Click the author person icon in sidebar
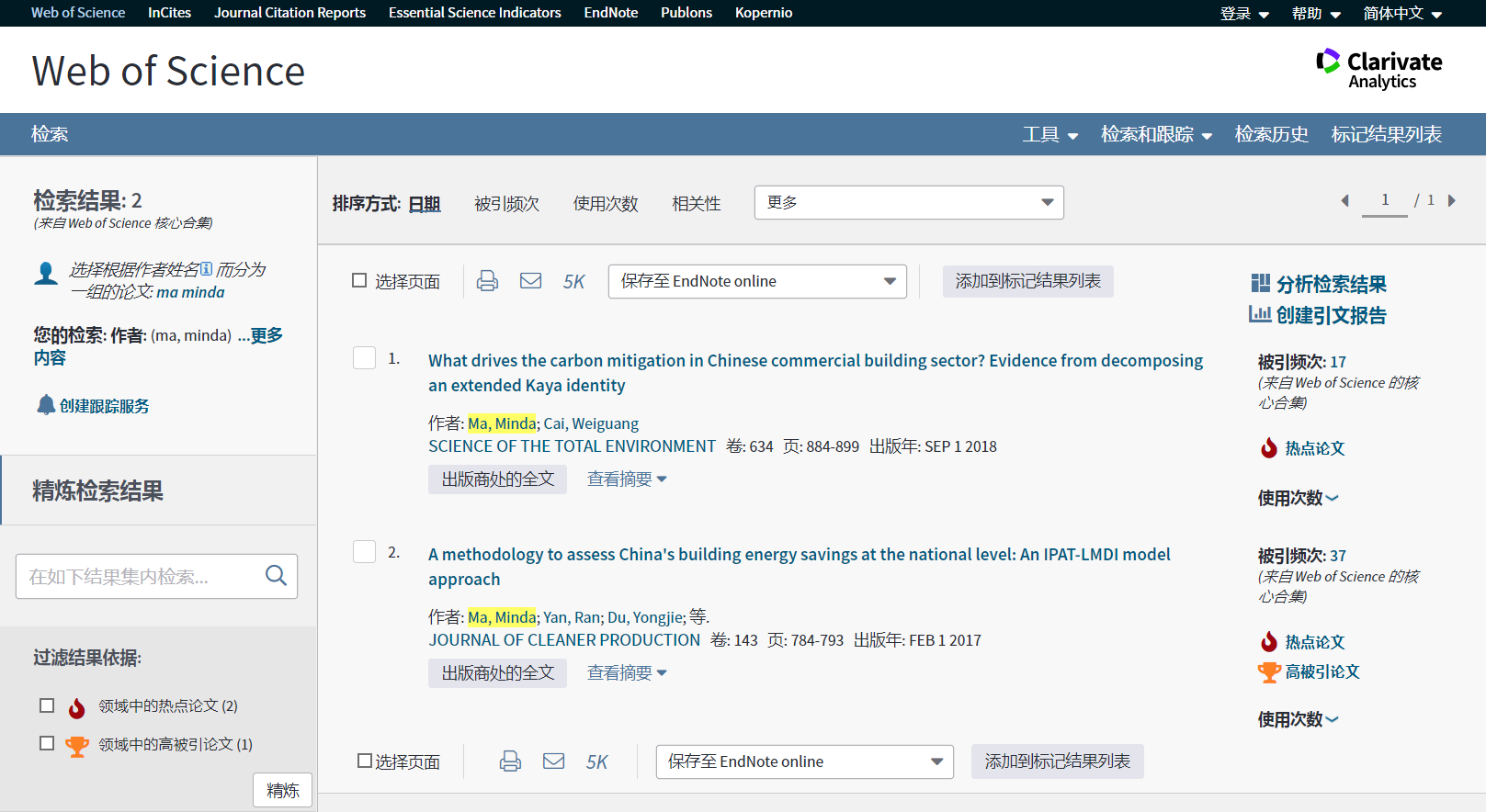The width and height of the screenshot is (1486, 812). [46, 273]
